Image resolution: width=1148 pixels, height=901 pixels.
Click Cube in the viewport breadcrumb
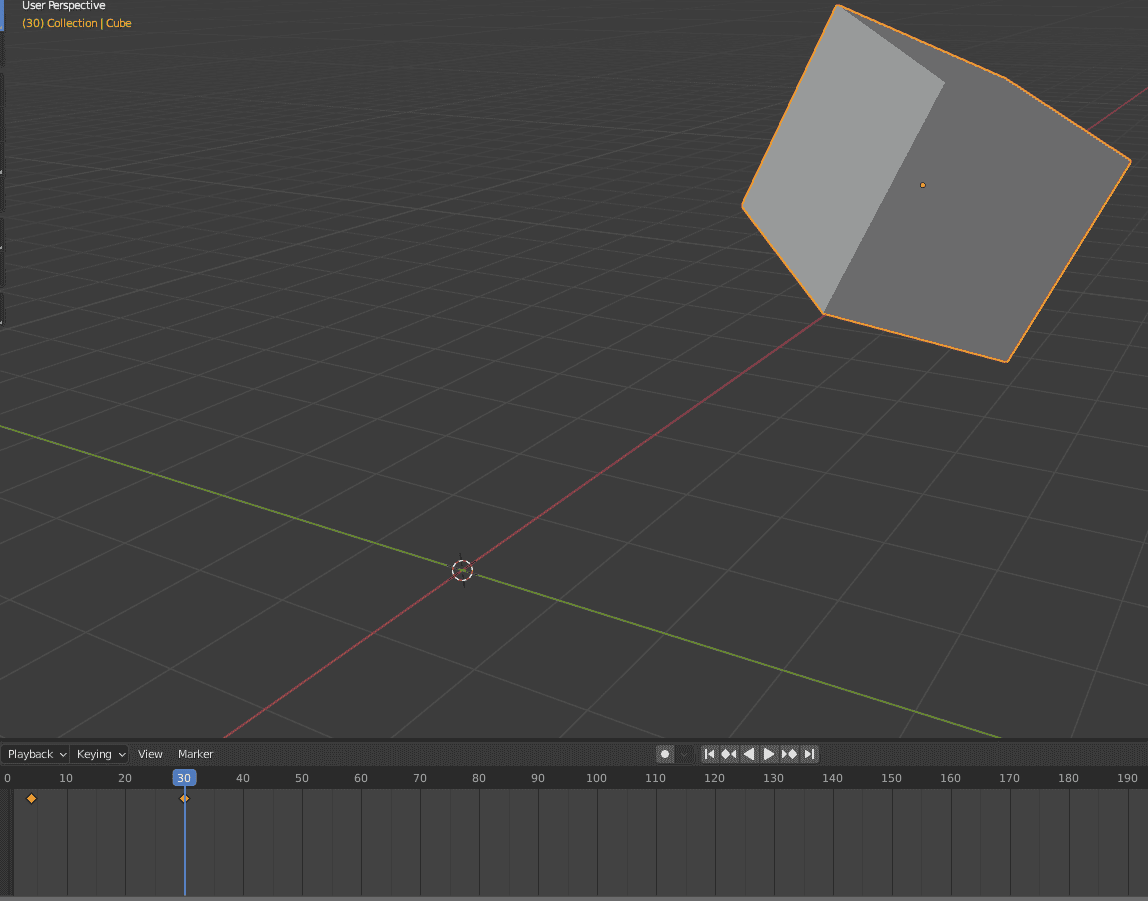coord(119,23)
